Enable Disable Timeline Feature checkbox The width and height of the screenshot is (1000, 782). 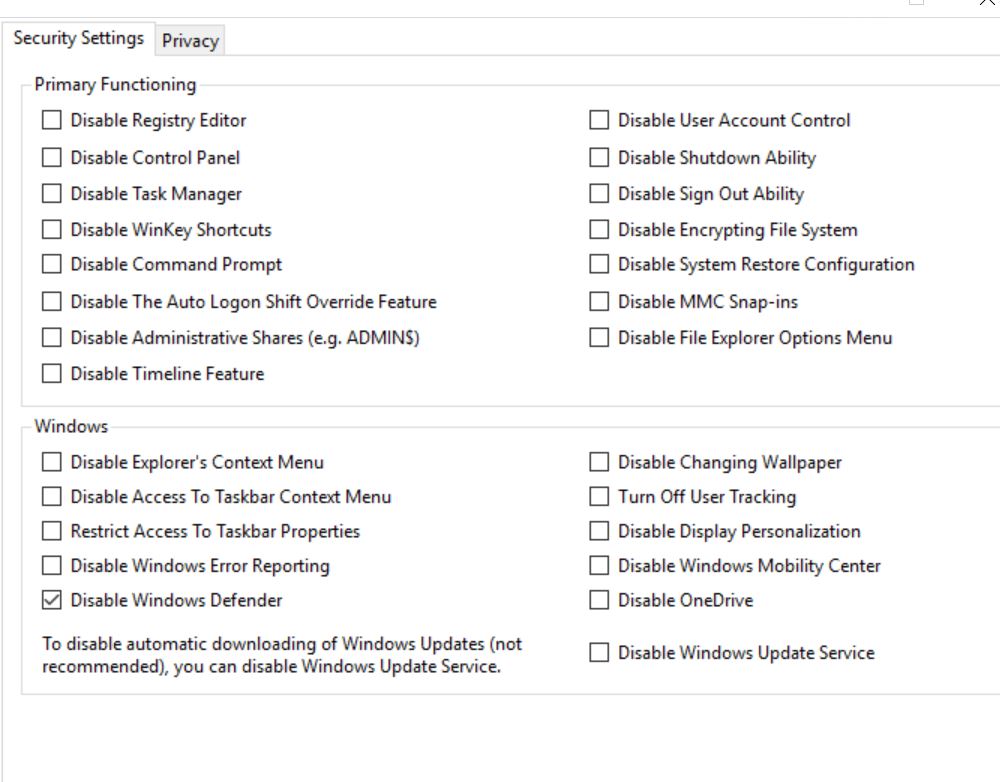(x=51, y=375)
